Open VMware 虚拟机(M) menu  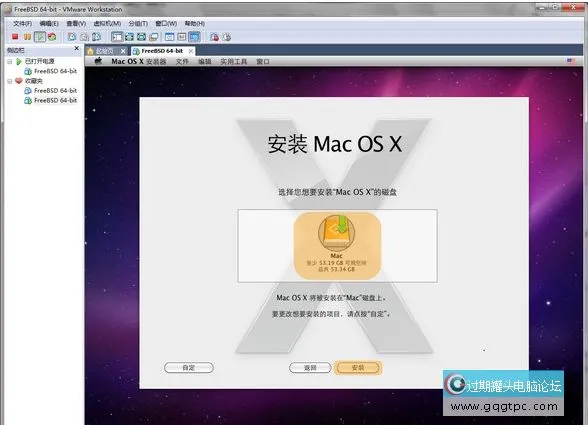pyautogui.click(x=107, y=24)
